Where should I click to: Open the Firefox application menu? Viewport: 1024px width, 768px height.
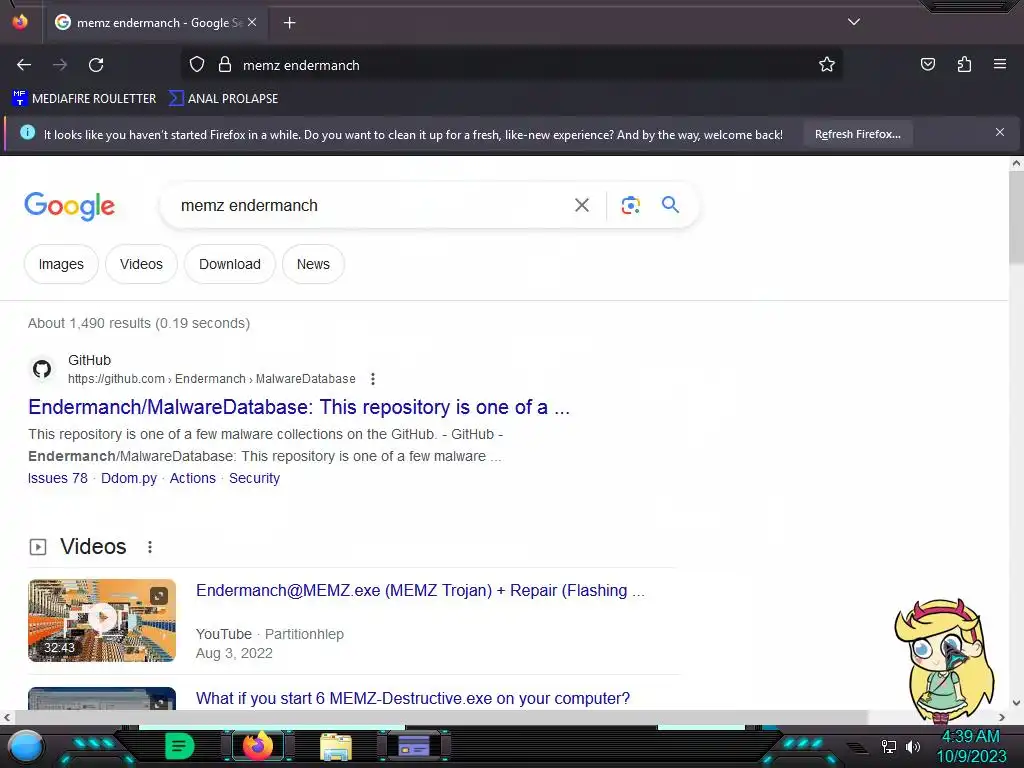pos(1000,64)
